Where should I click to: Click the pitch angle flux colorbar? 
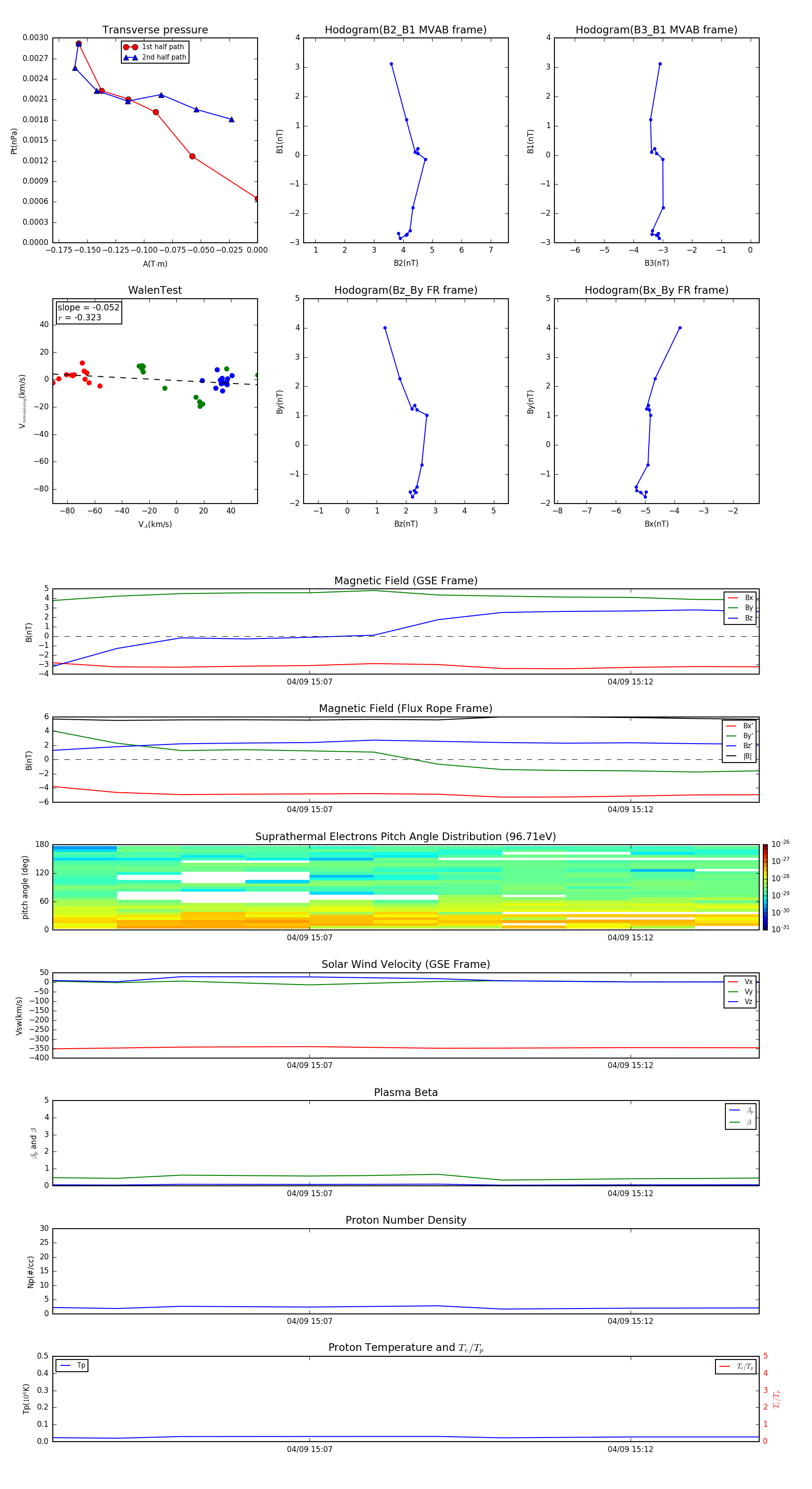[765, 887]
